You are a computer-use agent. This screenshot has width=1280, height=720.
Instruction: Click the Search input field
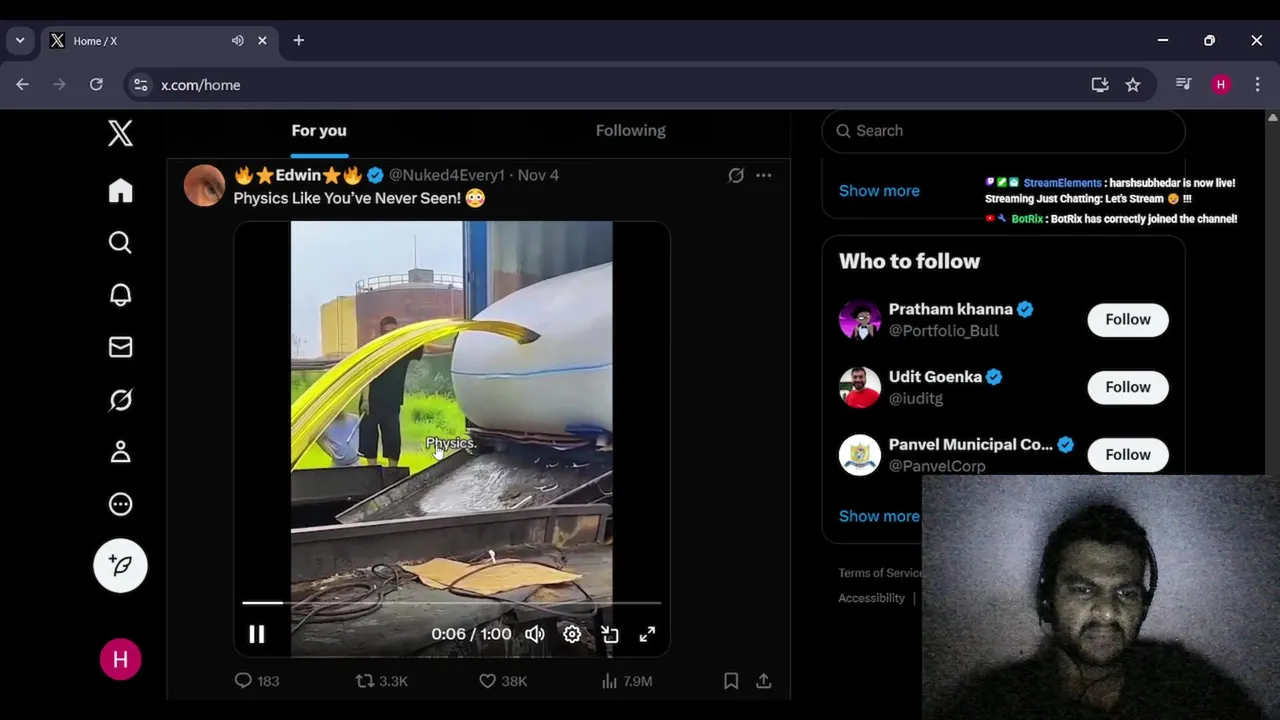click(x=1003, y=131)
